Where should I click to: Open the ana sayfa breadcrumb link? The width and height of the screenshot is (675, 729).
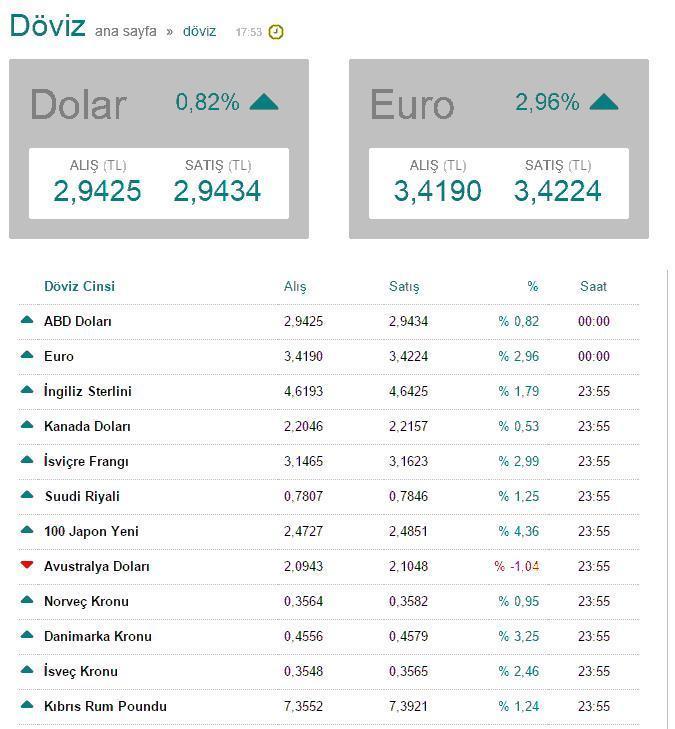click(x=125, y=32)
